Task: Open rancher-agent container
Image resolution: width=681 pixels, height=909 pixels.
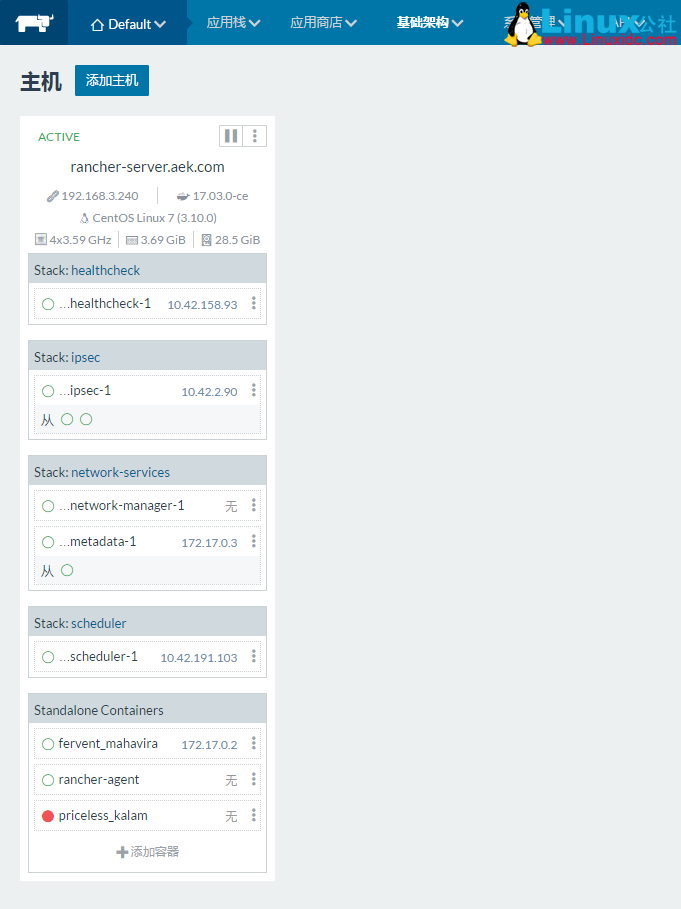Action: click(x=99, y=780)
